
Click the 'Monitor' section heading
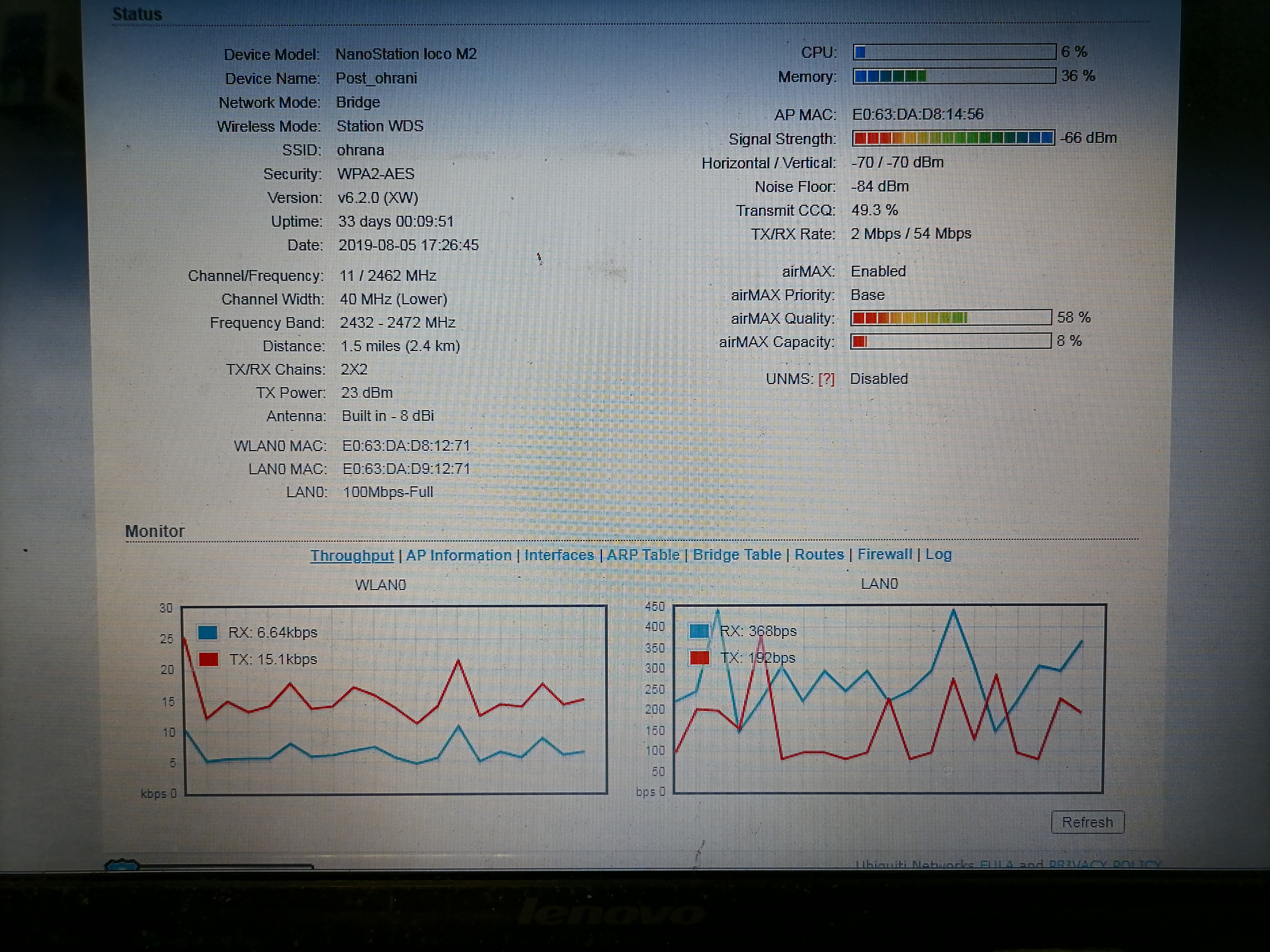tap(155, 531)
